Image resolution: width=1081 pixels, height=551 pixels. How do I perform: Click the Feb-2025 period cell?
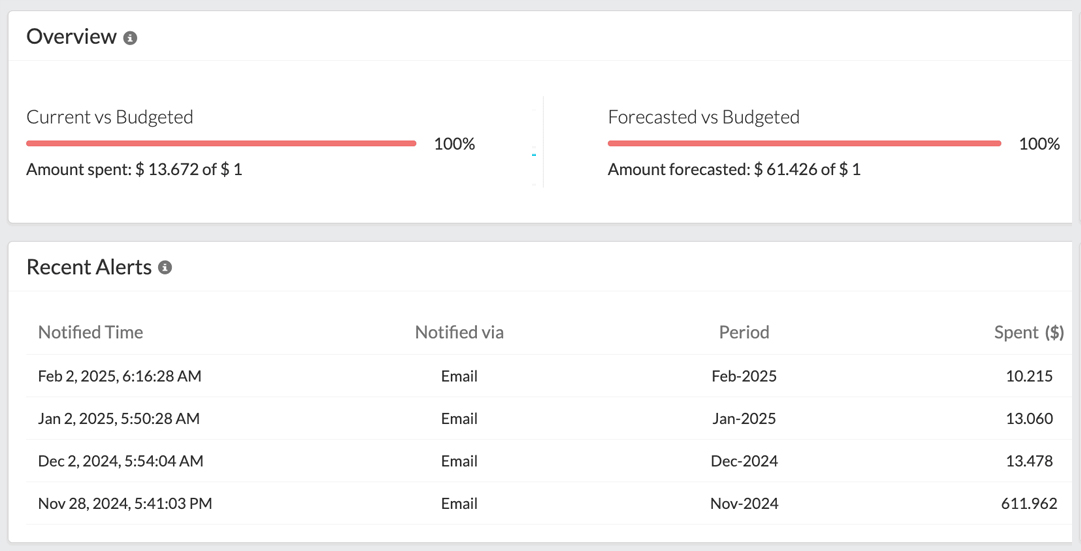pyautogui.click(x=744, y=376)
